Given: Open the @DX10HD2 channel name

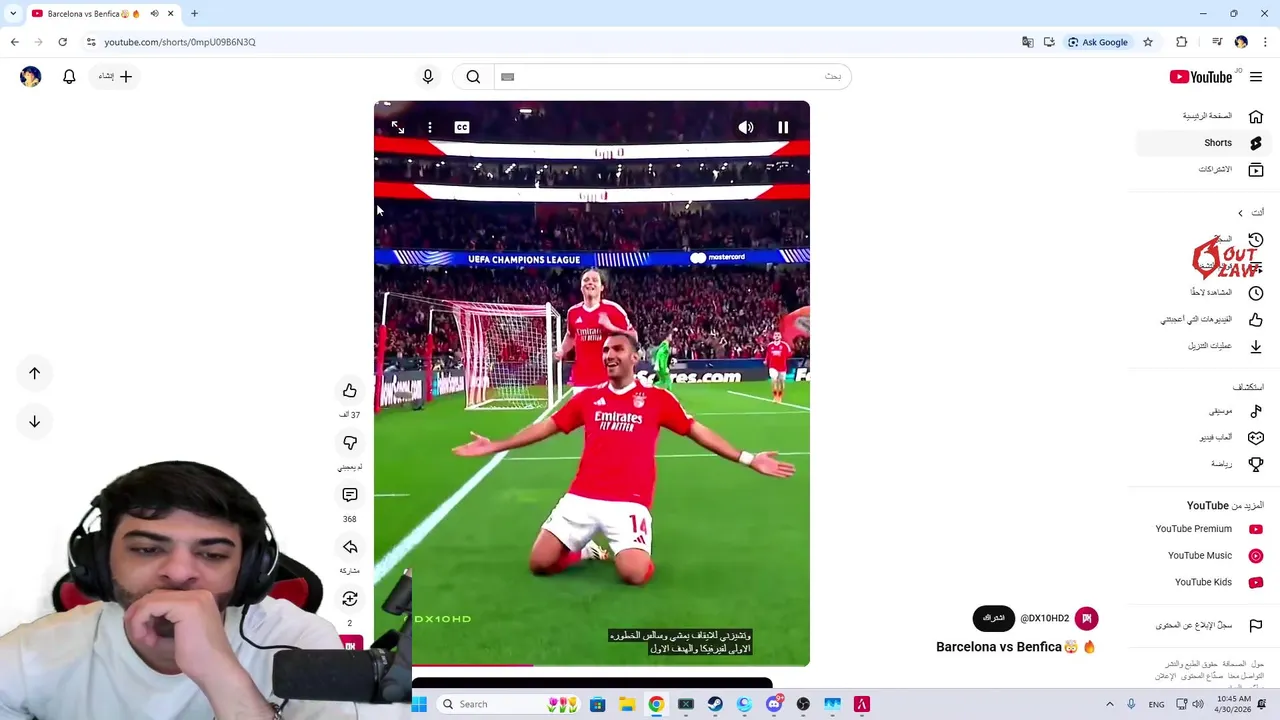Looking at the screenshot, I should 1045,619.
